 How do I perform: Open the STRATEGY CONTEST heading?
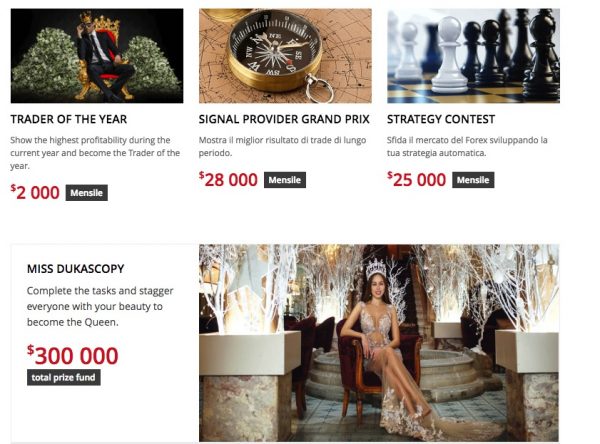(x=441, y=119)
